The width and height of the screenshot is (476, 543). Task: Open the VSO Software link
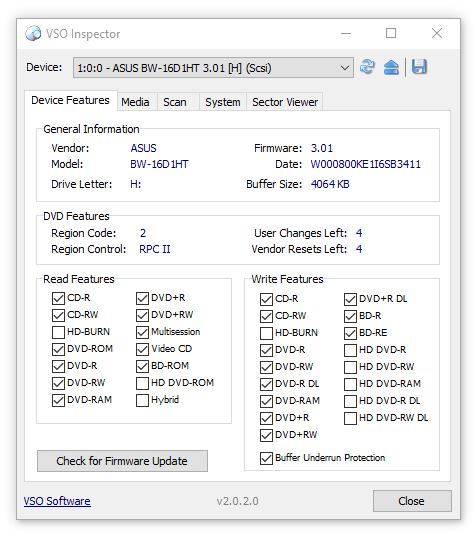(x=57, y=501)
